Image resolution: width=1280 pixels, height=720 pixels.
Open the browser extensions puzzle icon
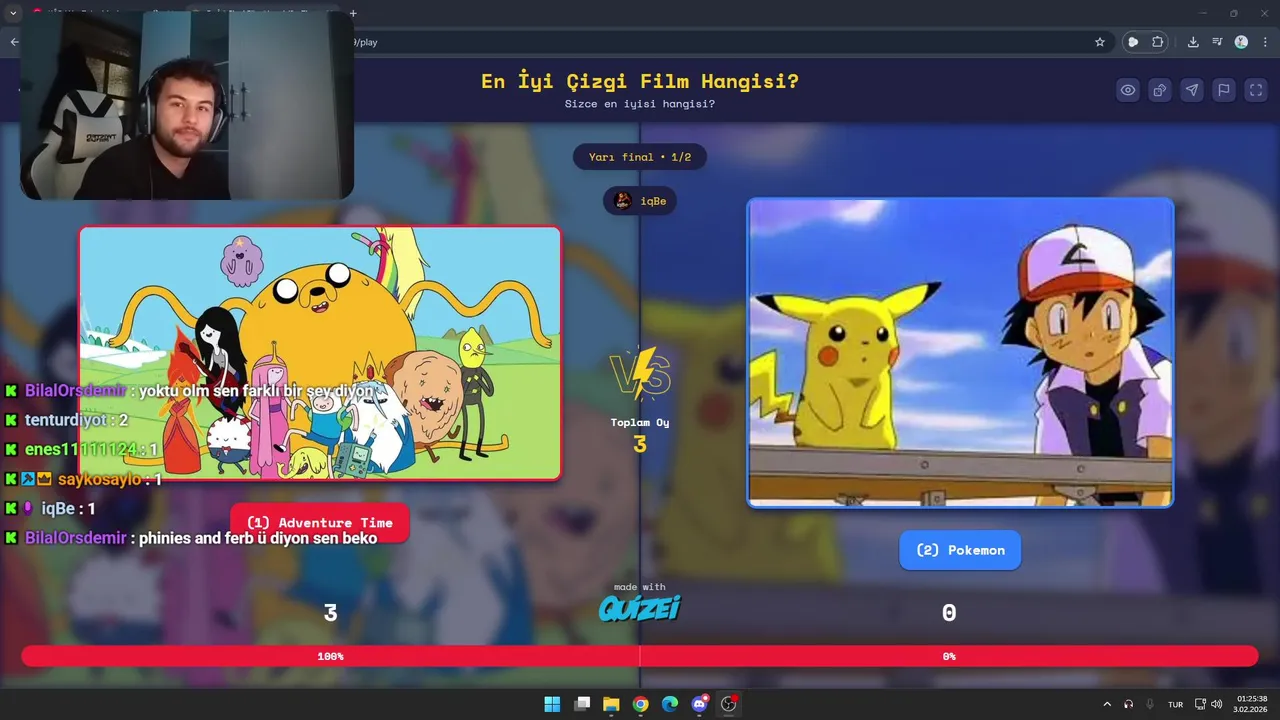coord(1158,42)
